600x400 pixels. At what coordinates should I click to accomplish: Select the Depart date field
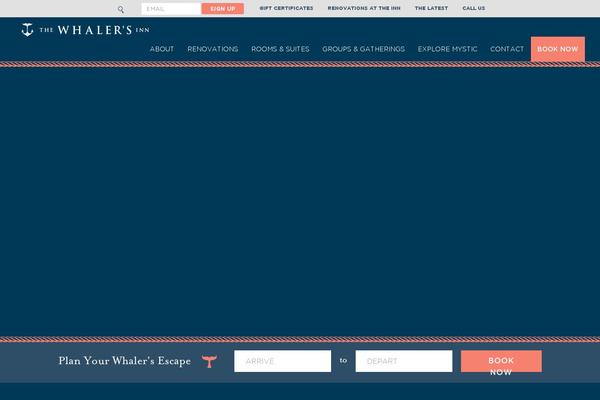[404, 361]
